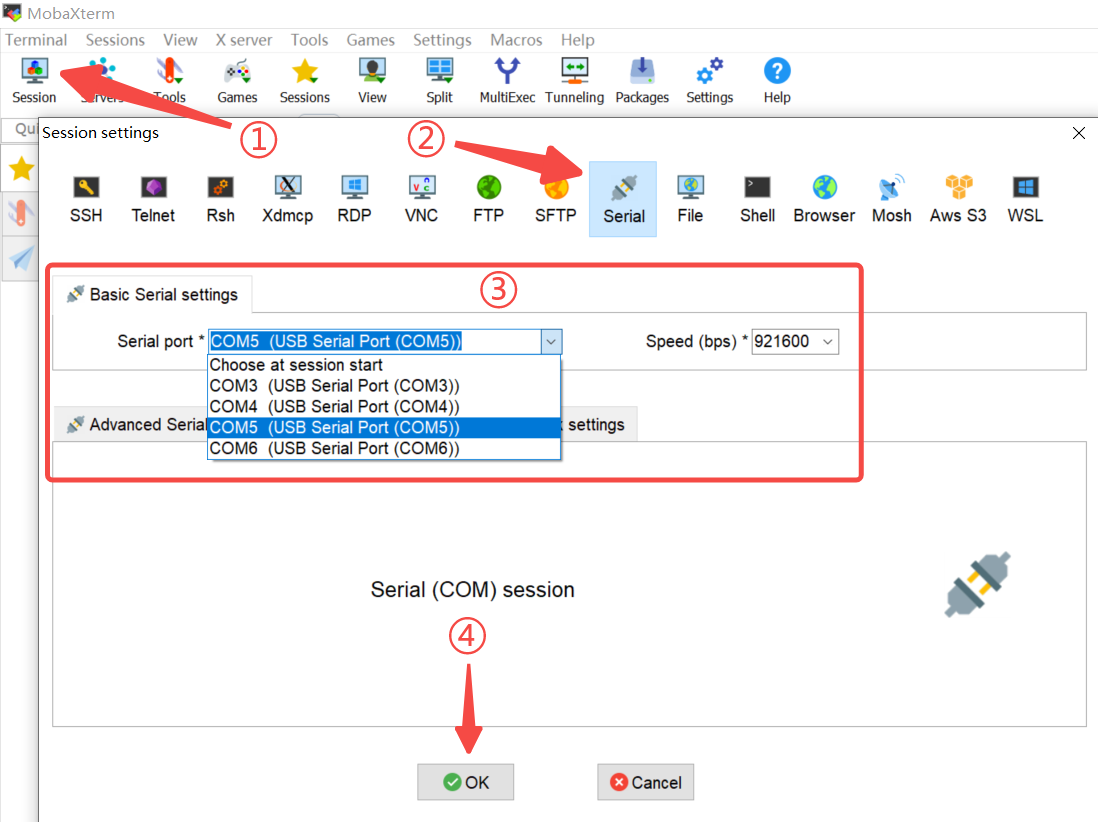Select the SSH session type icon

86,198
